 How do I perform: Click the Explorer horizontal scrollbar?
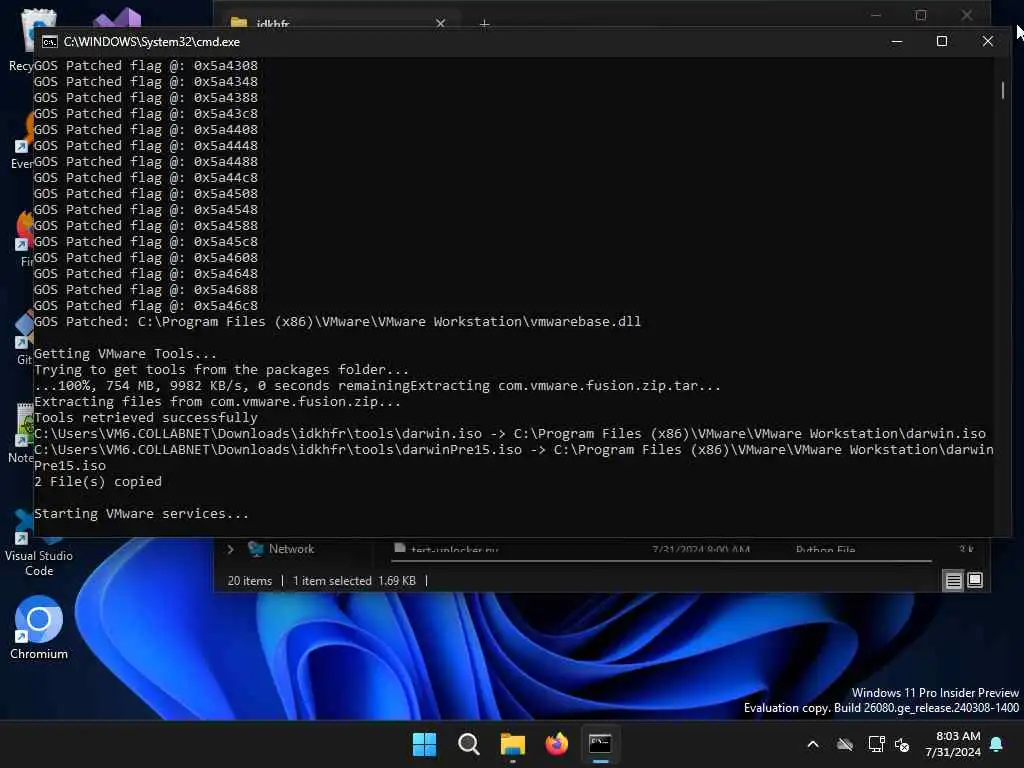point(662,560)
